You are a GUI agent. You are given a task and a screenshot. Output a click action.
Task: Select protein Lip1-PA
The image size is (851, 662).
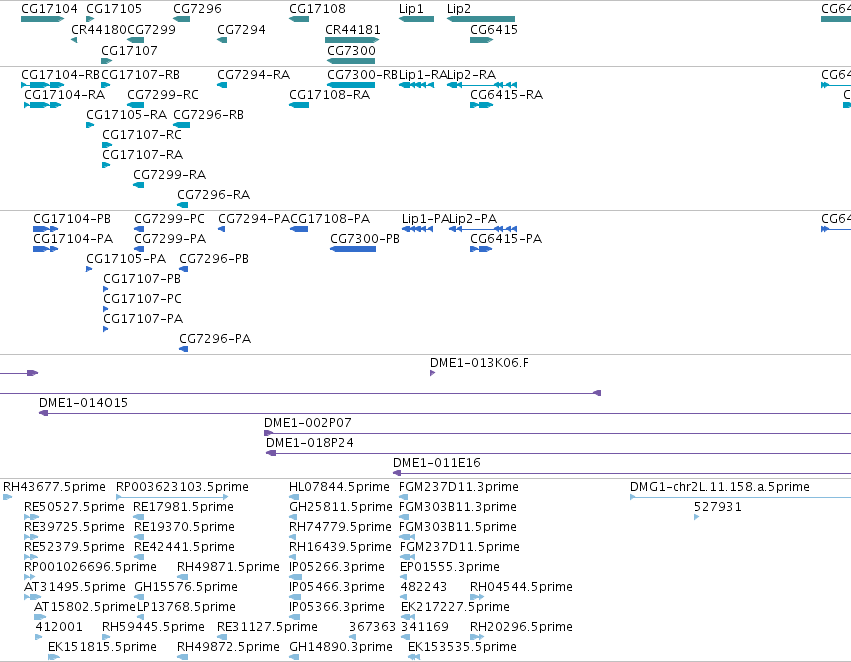[x=417, y=229]
